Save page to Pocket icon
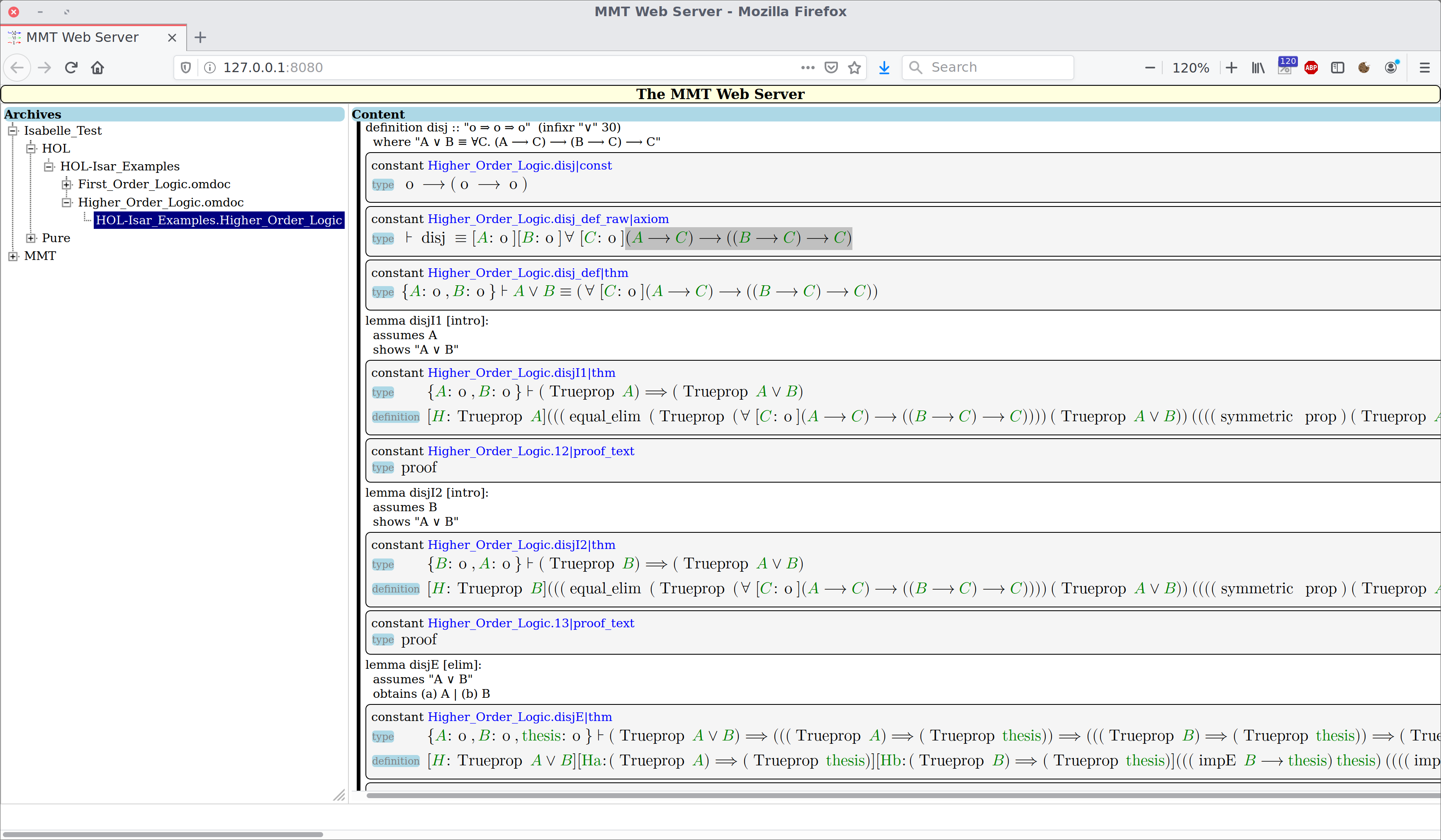 tap(831, 68)
